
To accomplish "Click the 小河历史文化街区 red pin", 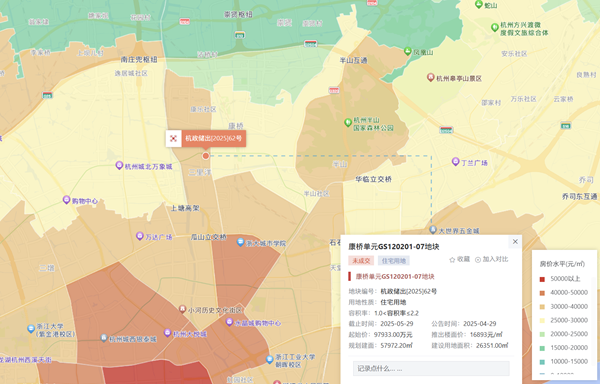I will pyautogui.click(x=183, y=309).
